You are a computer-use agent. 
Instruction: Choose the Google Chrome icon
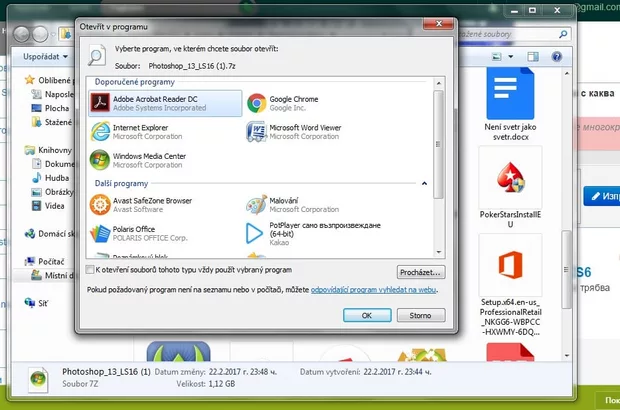(x=257, y=103)
